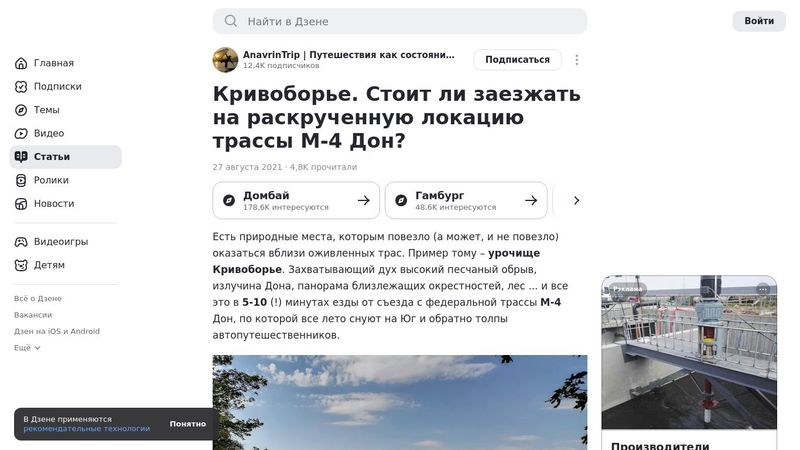Log in using the Войти button
This screenshot has width=800, height=450.
(759, 21)
